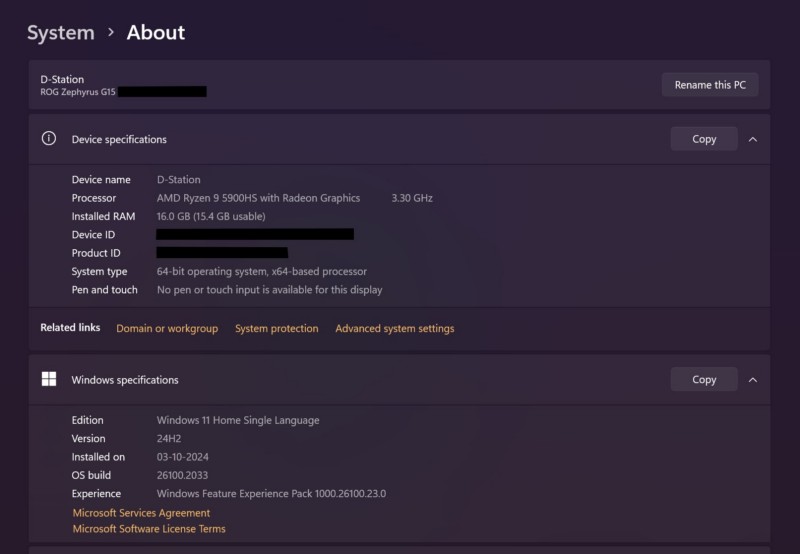The height and width of the screenshot is (554, 800).
Task: Copy the Windows specifications
Action: click(704, 379)
